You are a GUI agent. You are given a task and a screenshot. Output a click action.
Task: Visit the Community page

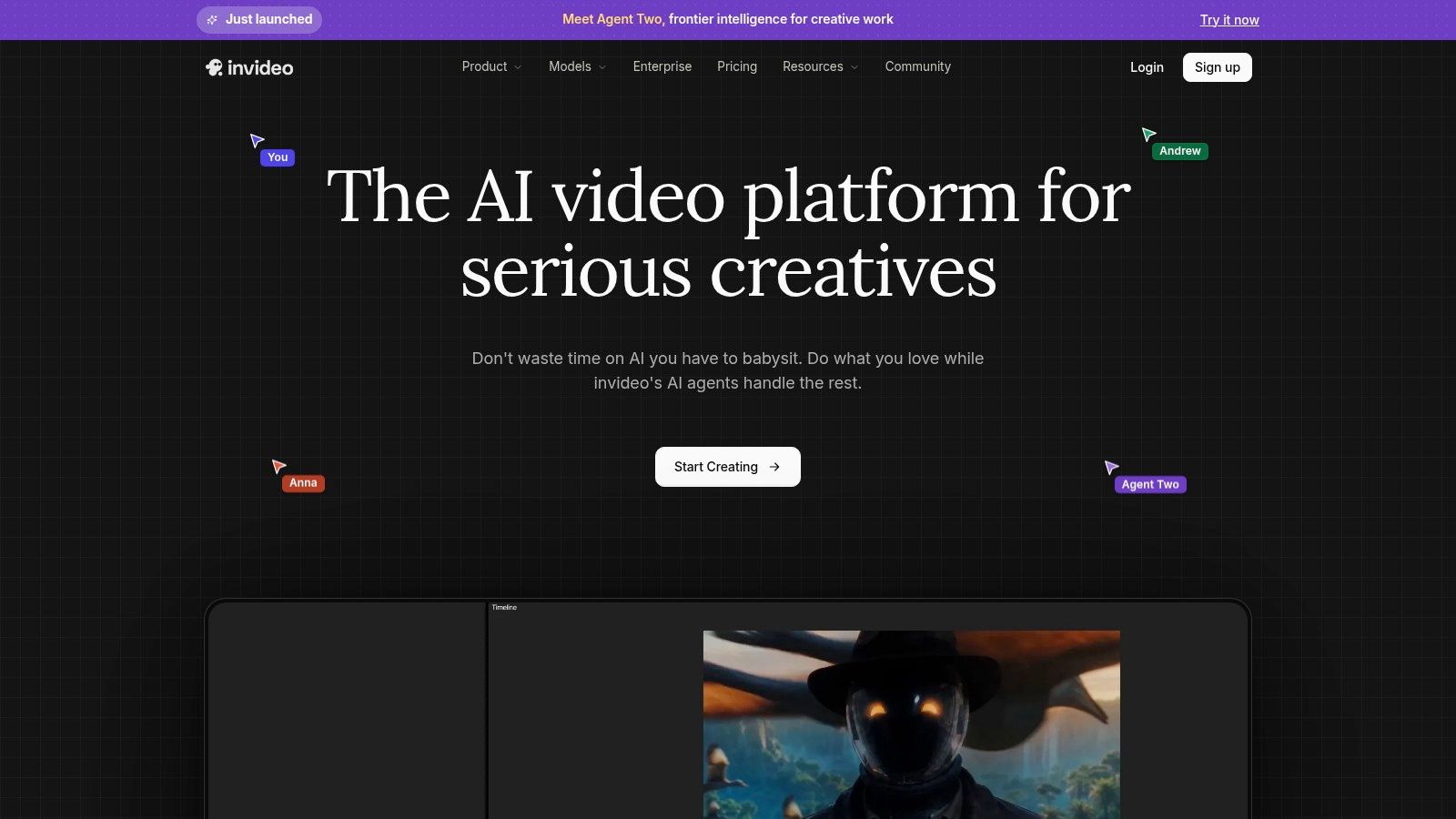click(918, 66)
